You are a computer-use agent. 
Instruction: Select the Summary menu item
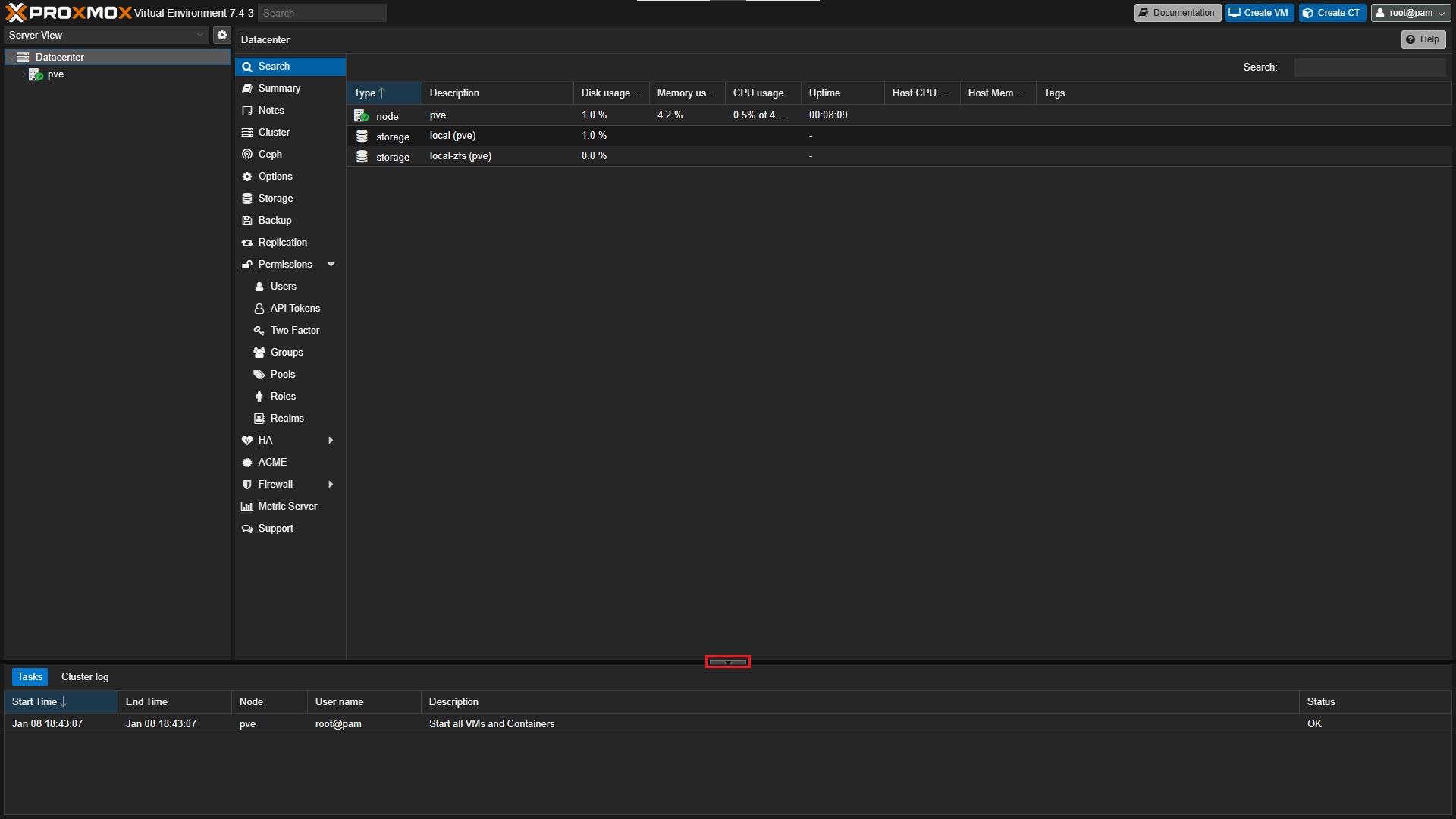point(279,89)
